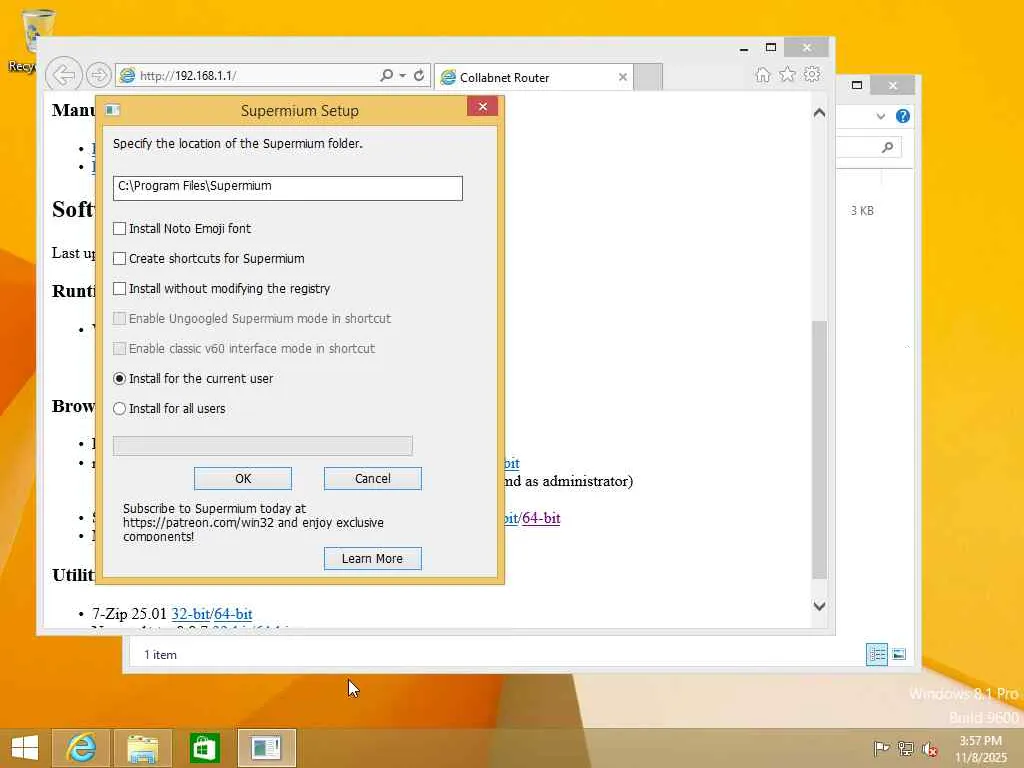1024x768 pixels.
Task: Click Supermium Setup title bar icon
Action: pyautogui.click(x=112, y=110)
